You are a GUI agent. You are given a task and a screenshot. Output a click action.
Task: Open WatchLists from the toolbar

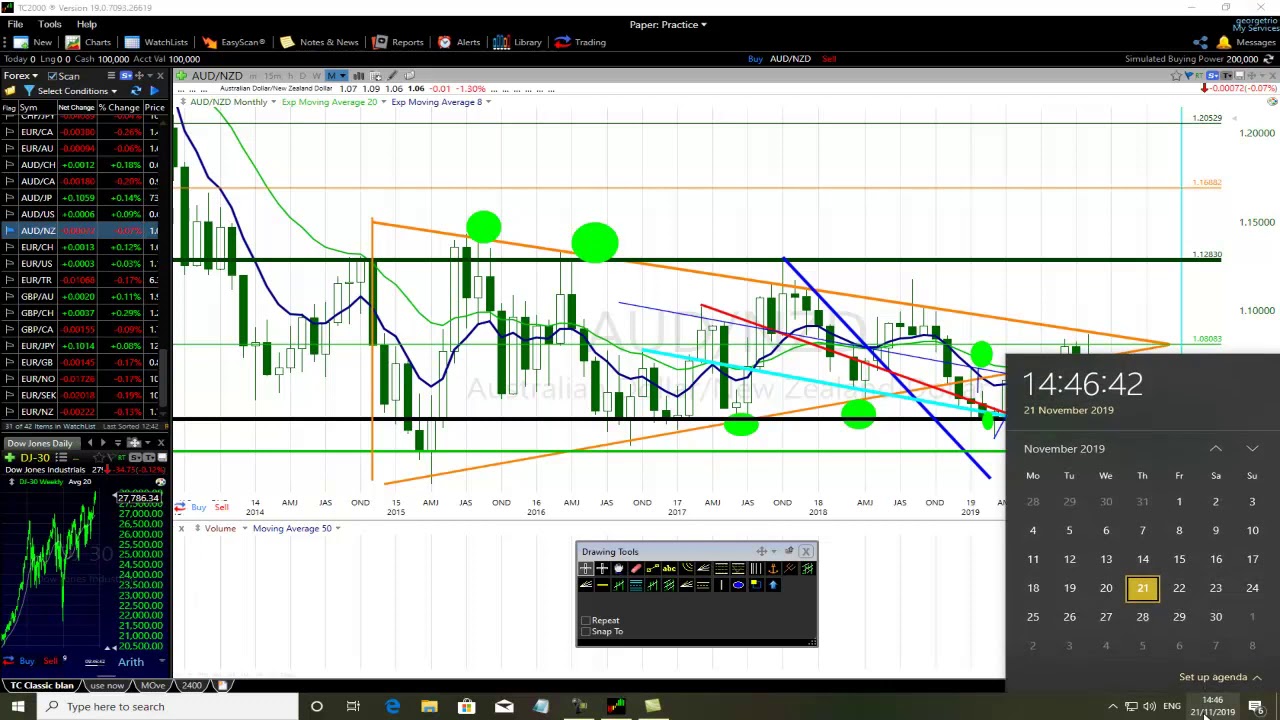click(156, 42)
